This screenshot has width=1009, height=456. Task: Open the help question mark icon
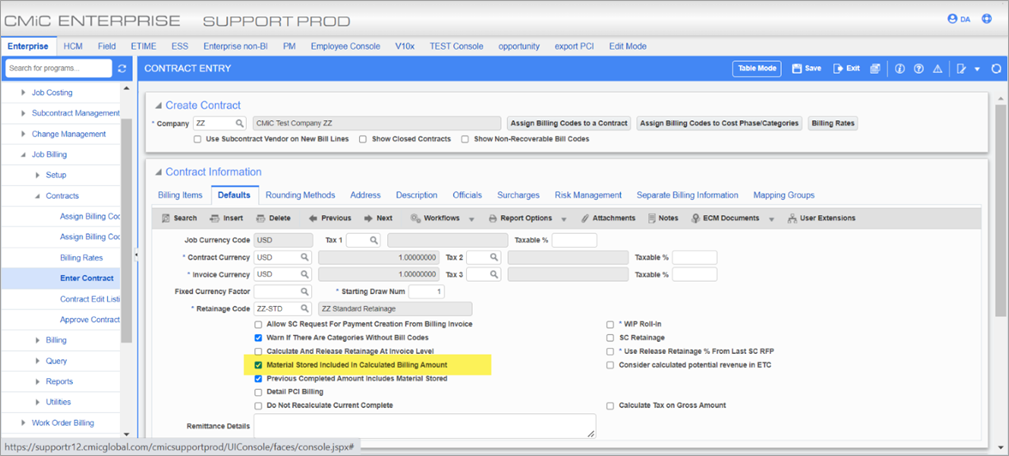[918, 69]
